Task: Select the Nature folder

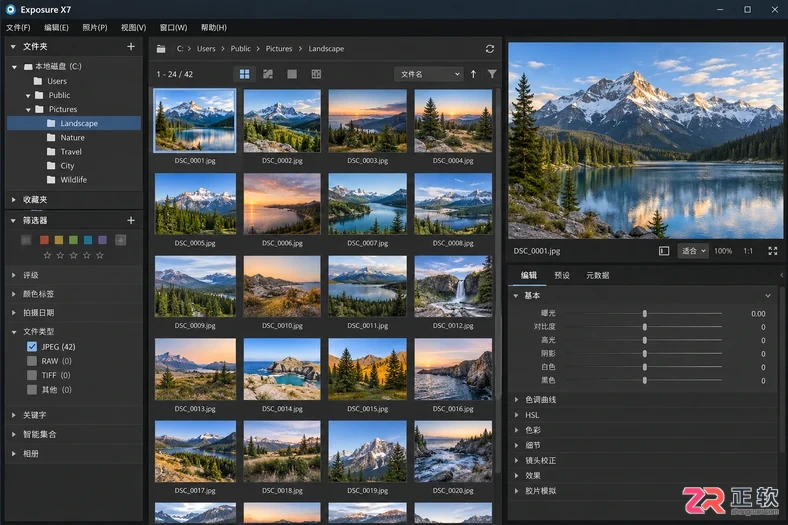Action: click(73, 137)
